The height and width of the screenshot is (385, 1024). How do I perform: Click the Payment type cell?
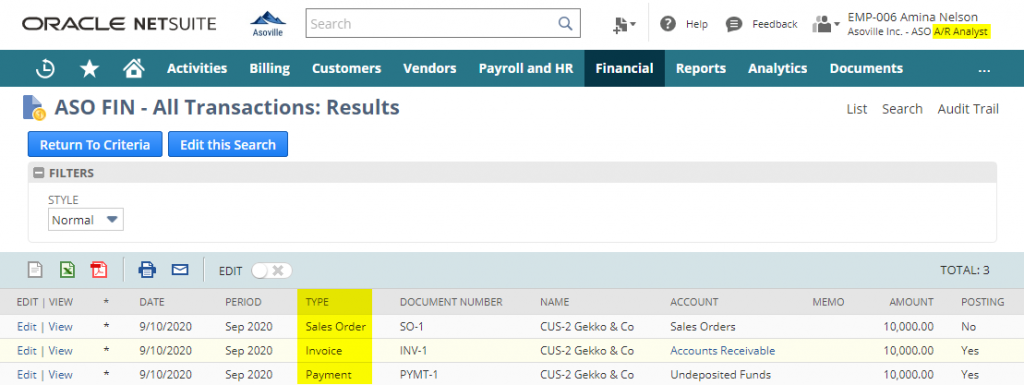[x=328, y=375]
